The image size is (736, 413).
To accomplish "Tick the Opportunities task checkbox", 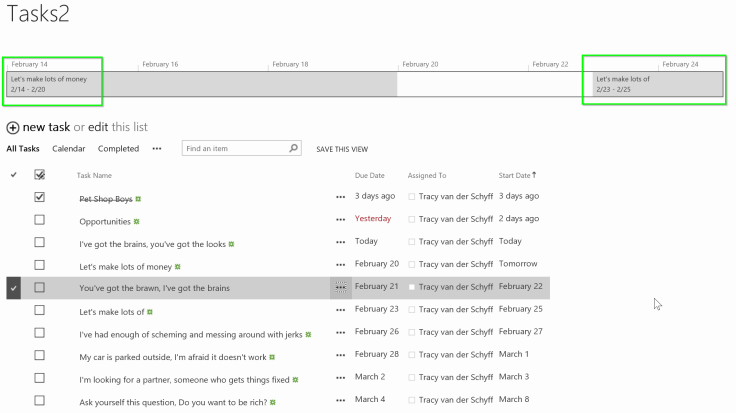I will [40, 220].
